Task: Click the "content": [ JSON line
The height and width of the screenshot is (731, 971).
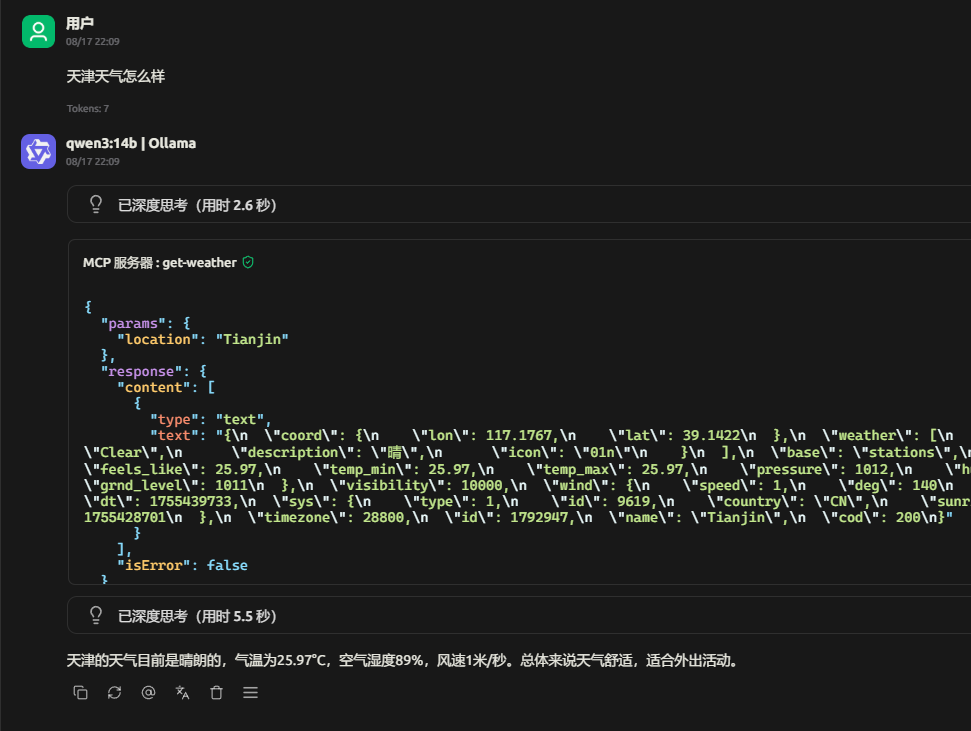Action: [x=166, y=387]
